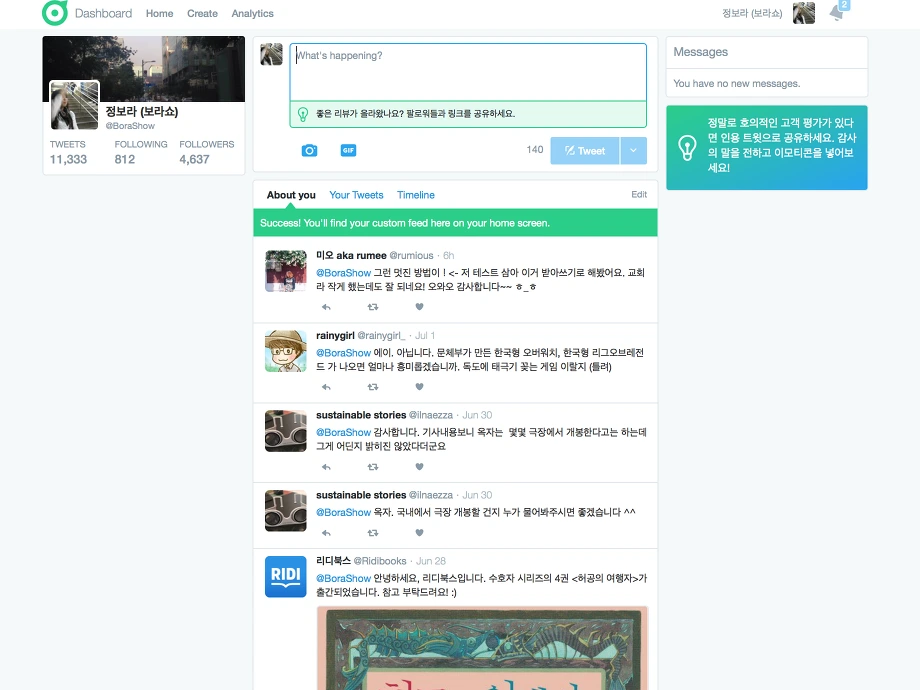
Task: View the Tweets count 11,333
Action: [x=68, y=159]
